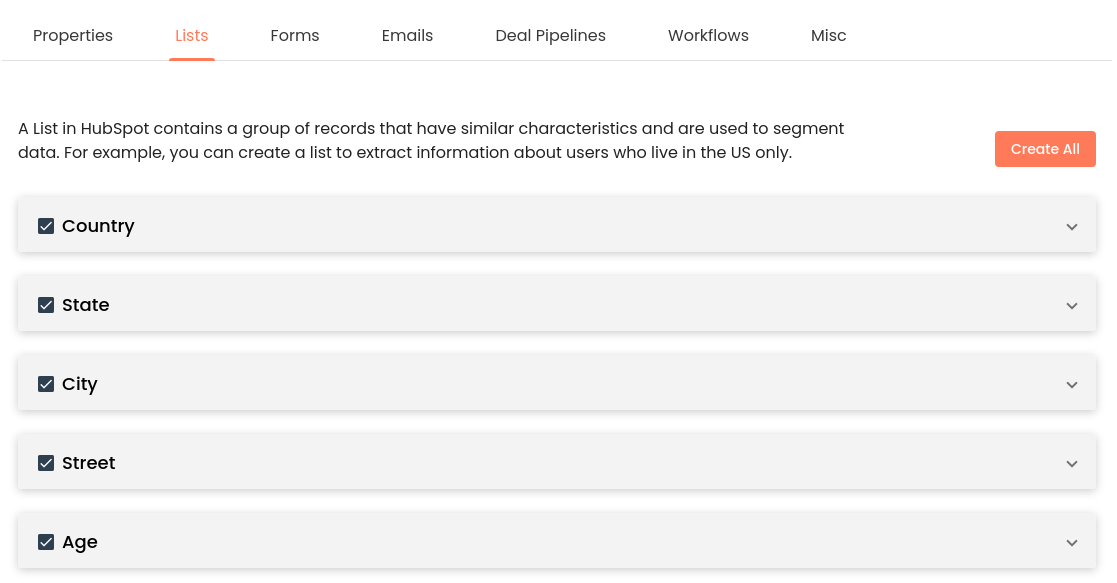The image size is (1117, 583).
Task: Expand the Country list section
Action: point(1071,226)
